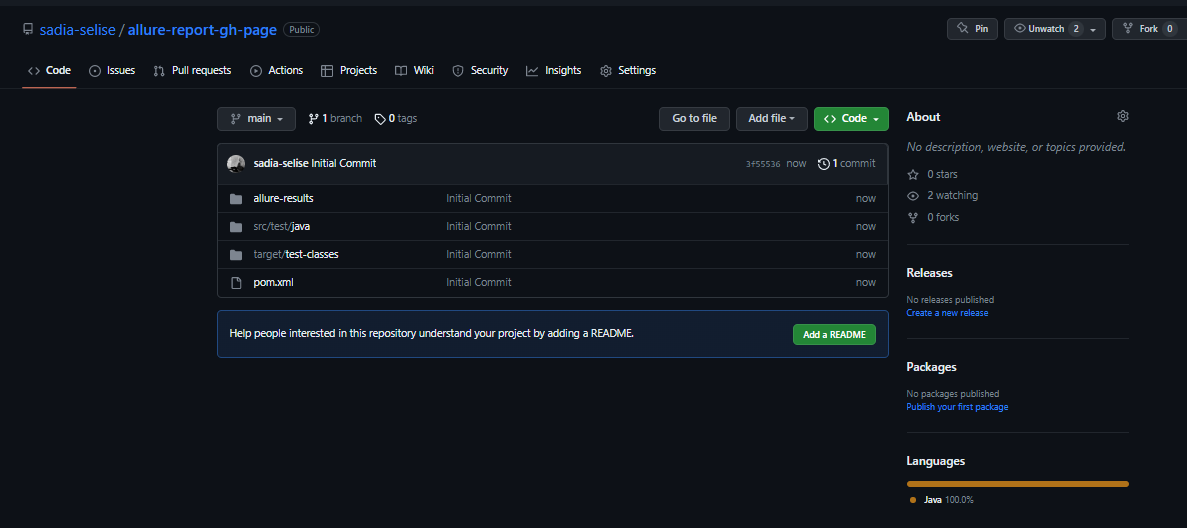Click the orange Java language bar
The width and height of the screenshot is (1187, 528).
pyautogui.click(x=1017, y=483)
